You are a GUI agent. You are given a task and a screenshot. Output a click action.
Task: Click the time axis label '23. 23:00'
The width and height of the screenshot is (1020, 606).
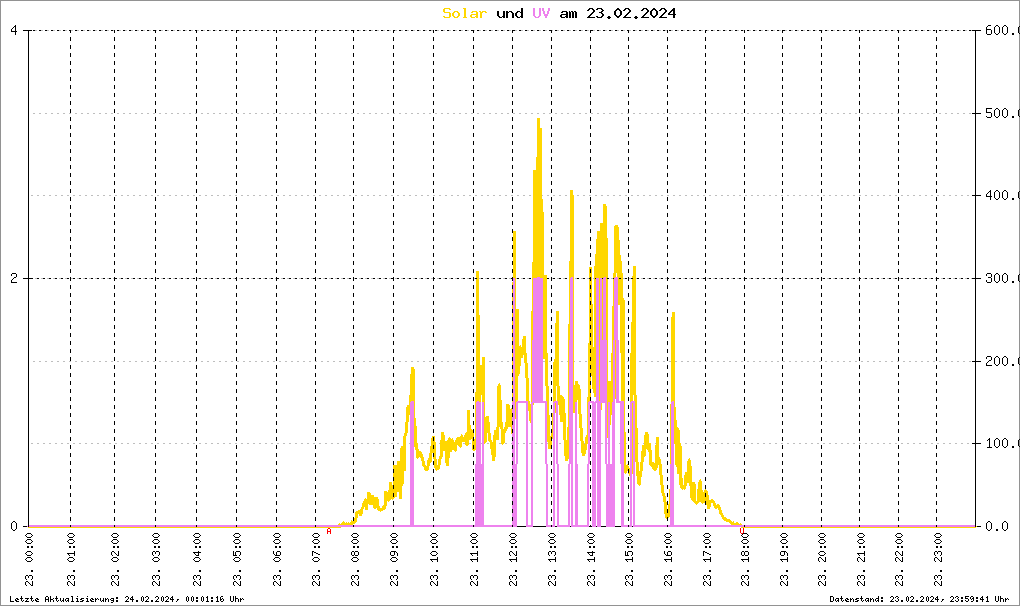pos(938,559)
